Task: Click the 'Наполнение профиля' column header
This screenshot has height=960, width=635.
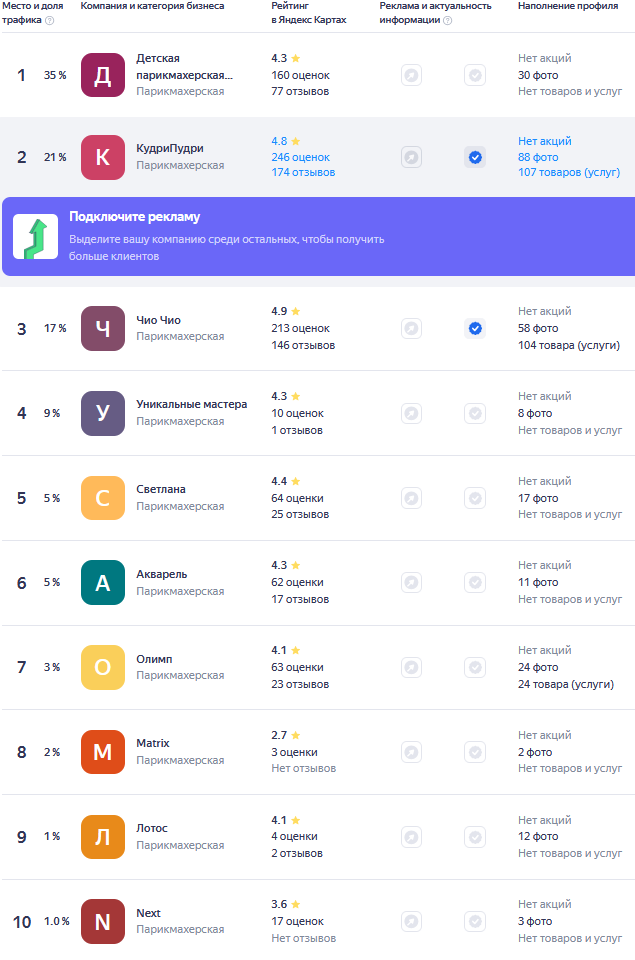Action: (x=568, y=6)
